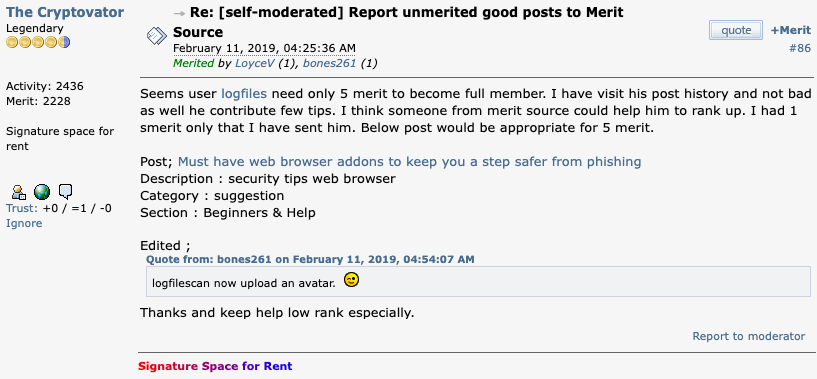Ignore this user via the Ignore link
This screenshot has width=817, height=379.
24,223
